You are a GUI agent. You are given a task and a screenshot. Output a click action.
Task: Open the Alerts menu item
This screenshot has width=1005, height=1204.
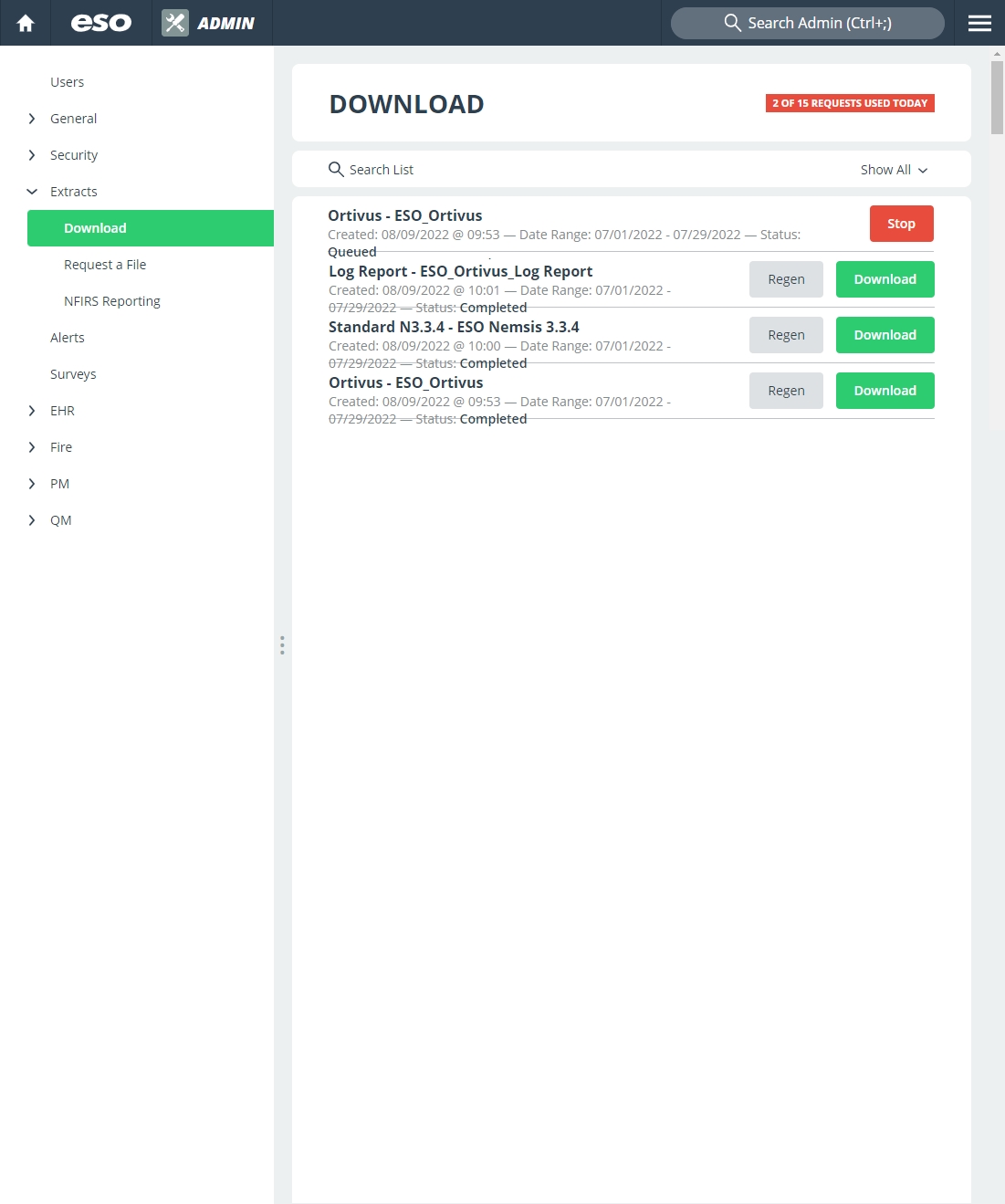pyautogui.click(x=68, y=338)
